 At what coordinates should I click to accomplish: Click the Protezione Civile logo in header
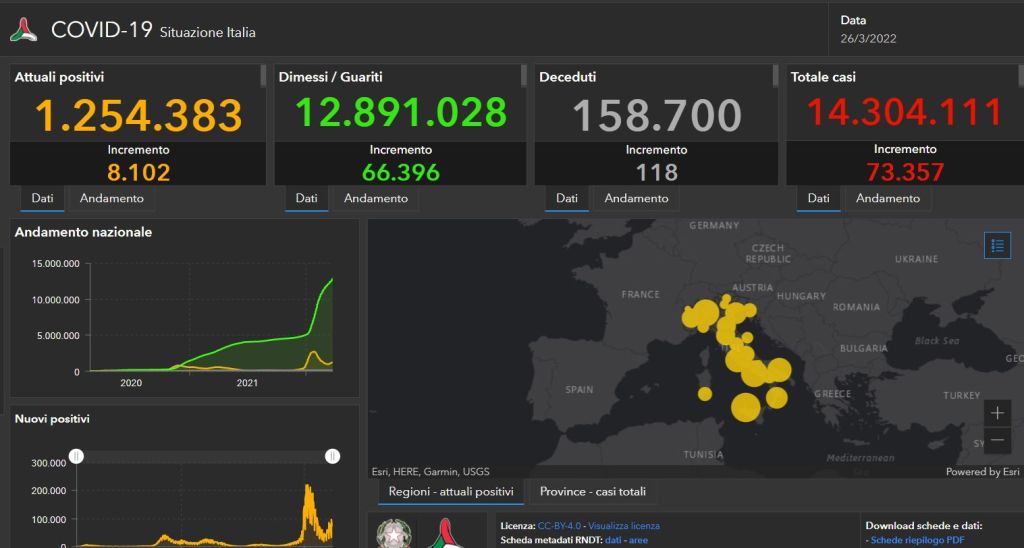(23, 30)
